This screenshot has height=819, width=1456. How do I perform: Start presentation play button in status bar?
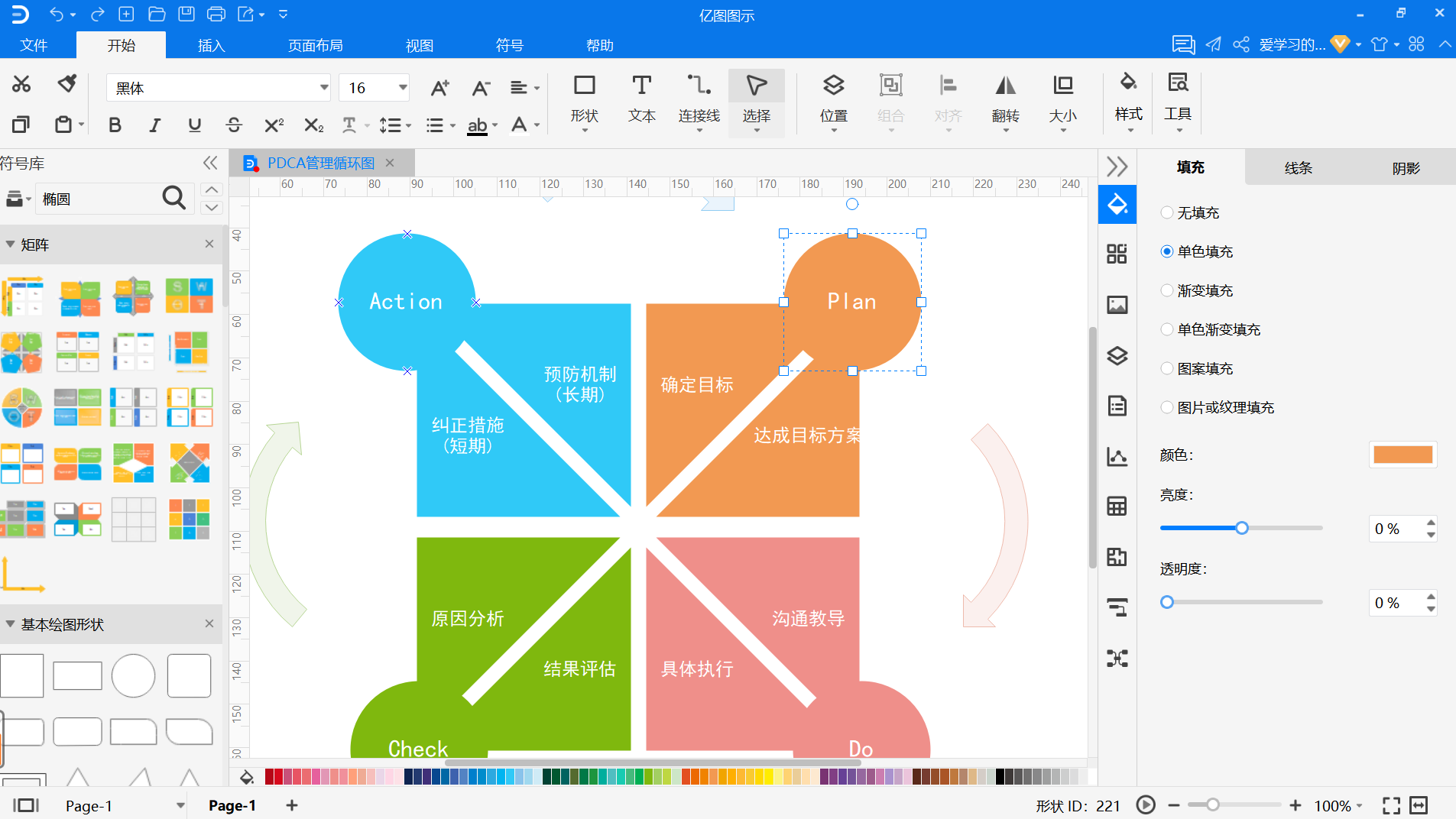[x=1146, y=804]
